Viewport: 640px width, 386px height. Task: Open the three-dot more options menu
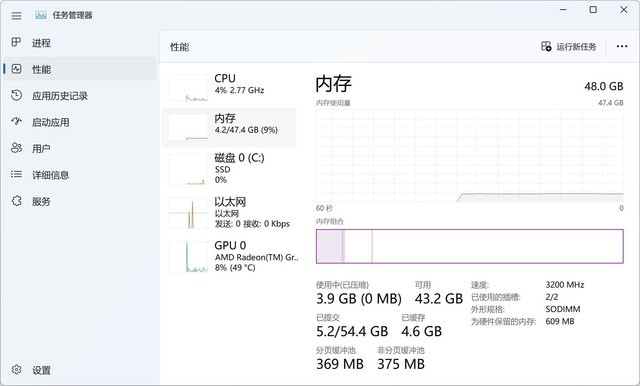tap(622, 47)
